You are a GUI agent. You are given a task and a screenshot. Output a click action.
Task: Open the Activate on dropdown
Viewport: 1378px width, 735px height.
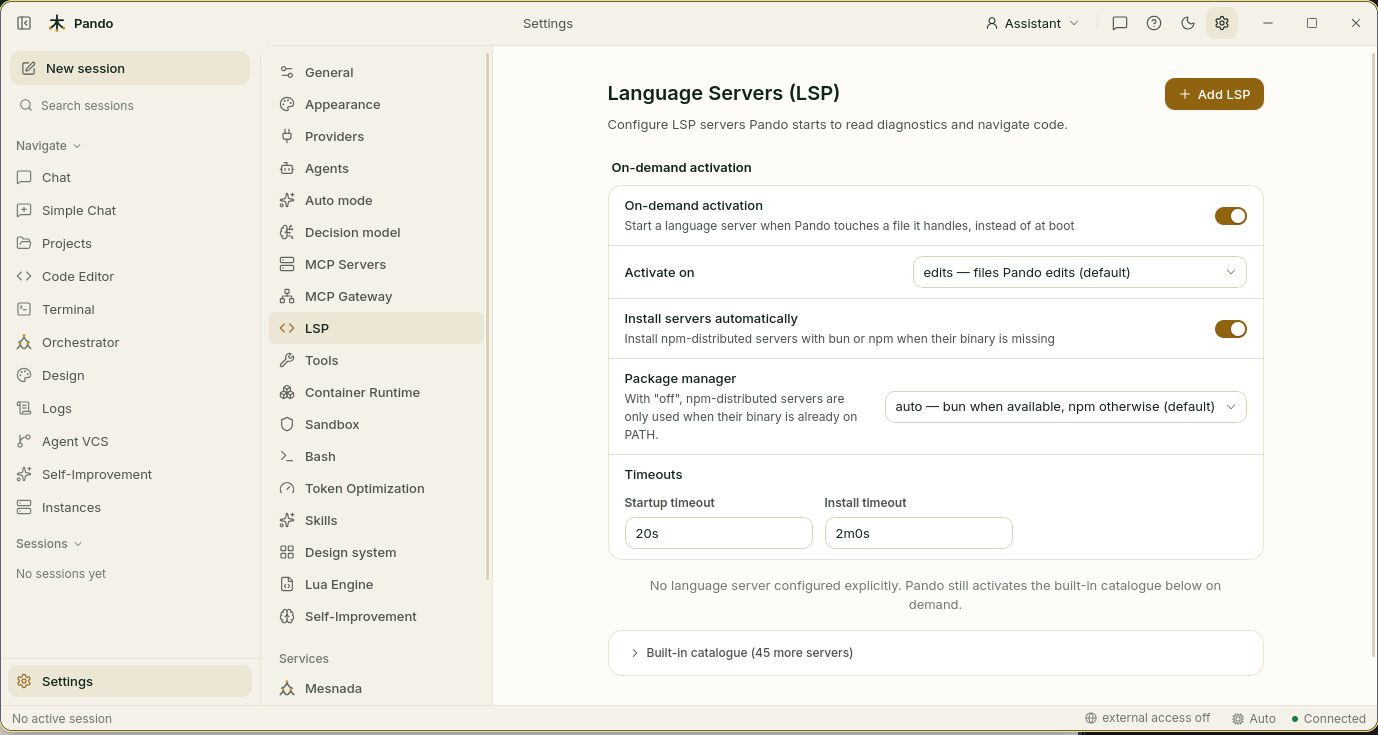pyautogui.click(x=1079, y=272)
